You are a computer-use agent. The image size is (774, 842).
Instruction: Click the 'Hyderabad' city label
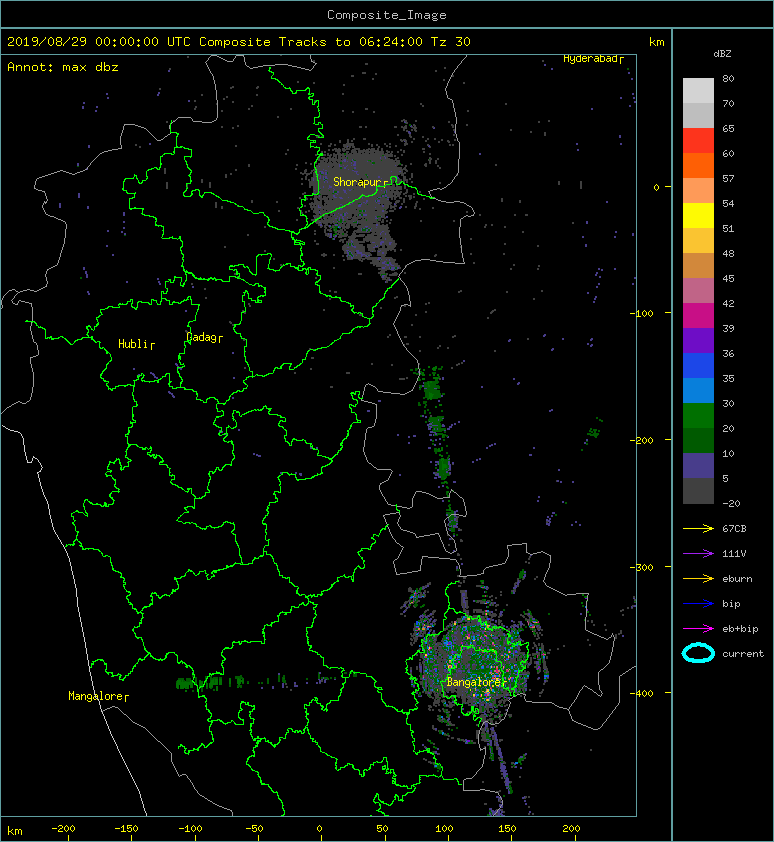pos(590,59)
